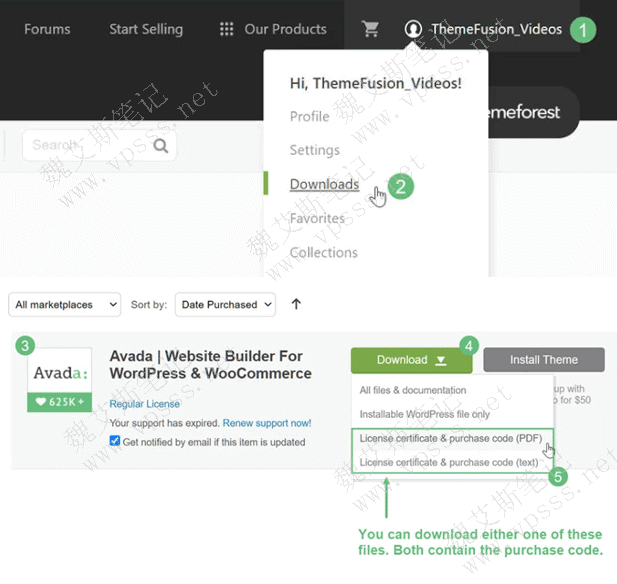Click the Our Products grid icon

(227, 29)
